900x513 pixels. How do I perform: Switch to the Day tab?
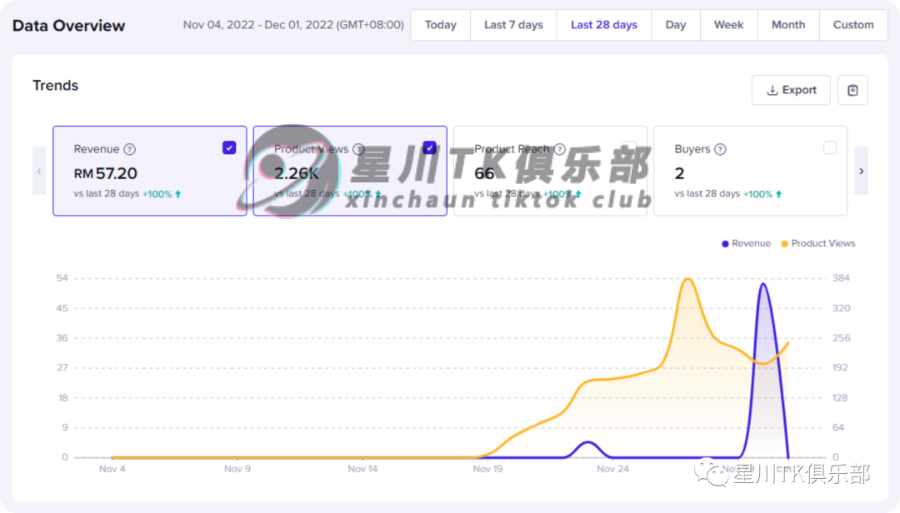pos(676,25)
